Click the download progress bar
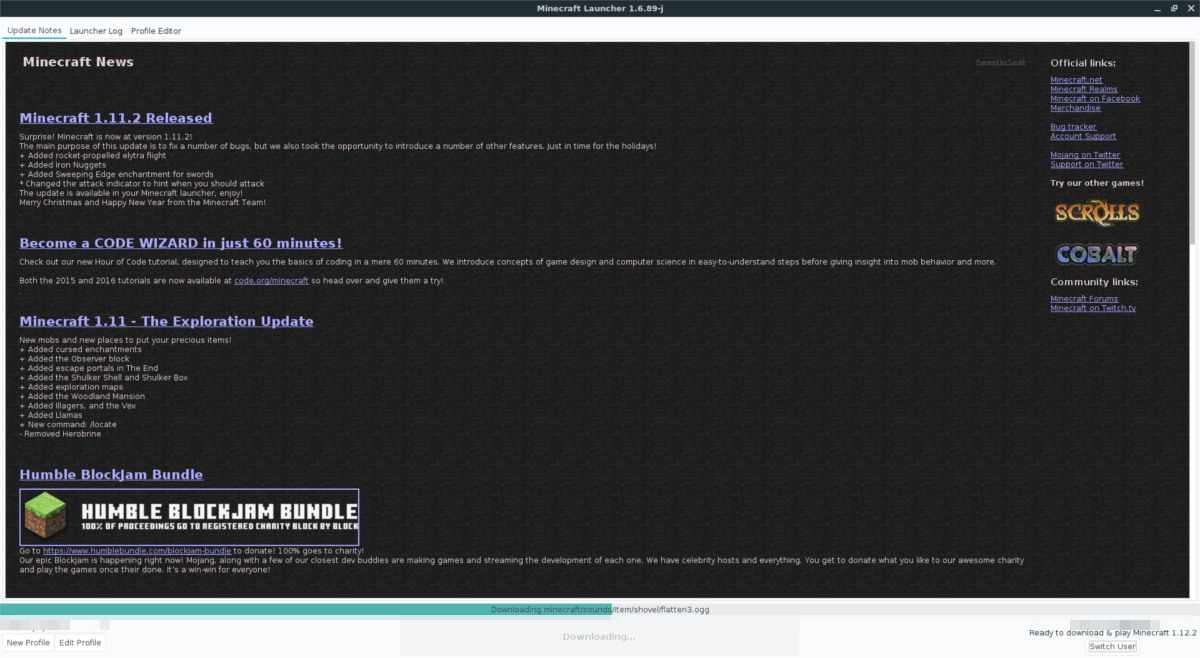 (x=600, y=609)
